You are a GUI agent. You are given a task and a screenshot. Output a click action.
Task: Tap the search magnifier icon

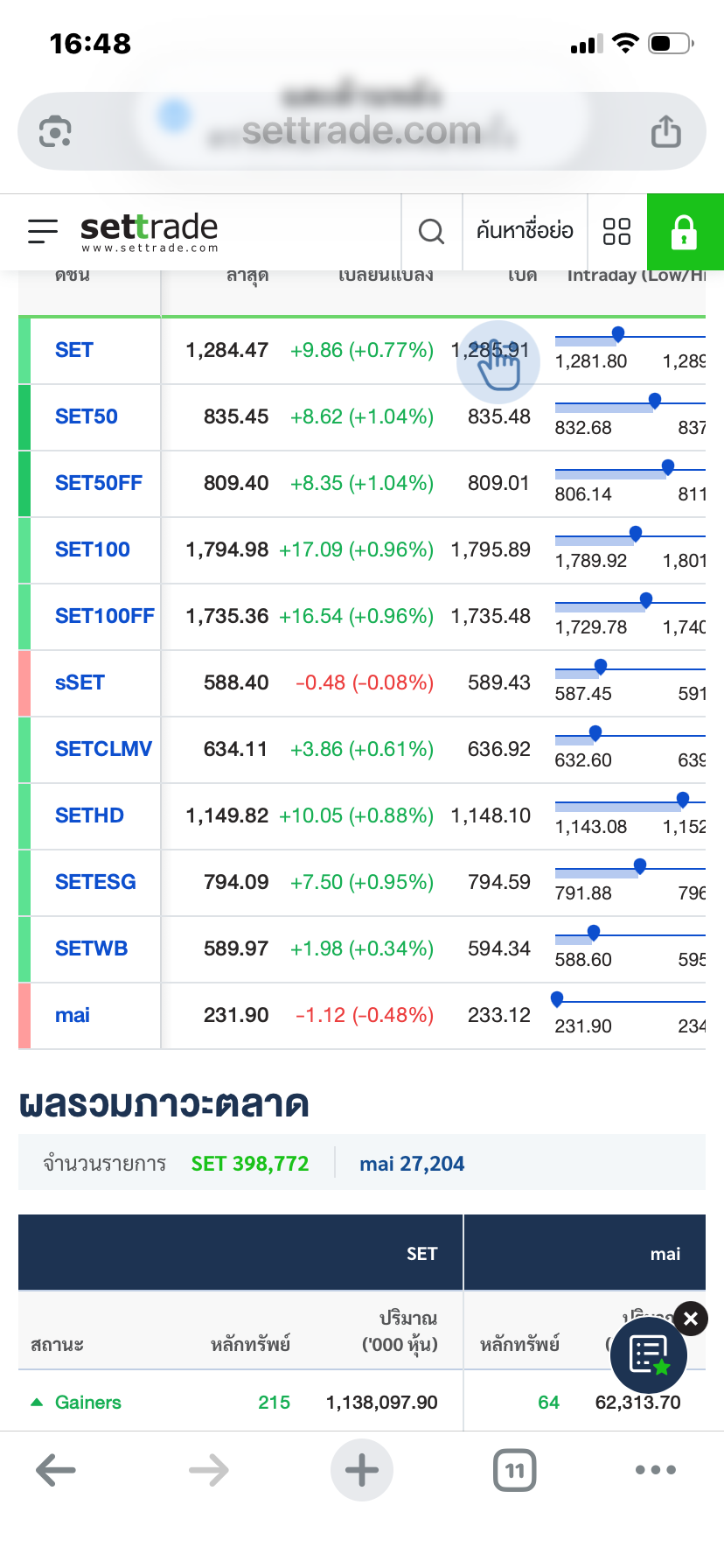click(x=431, y=231)
